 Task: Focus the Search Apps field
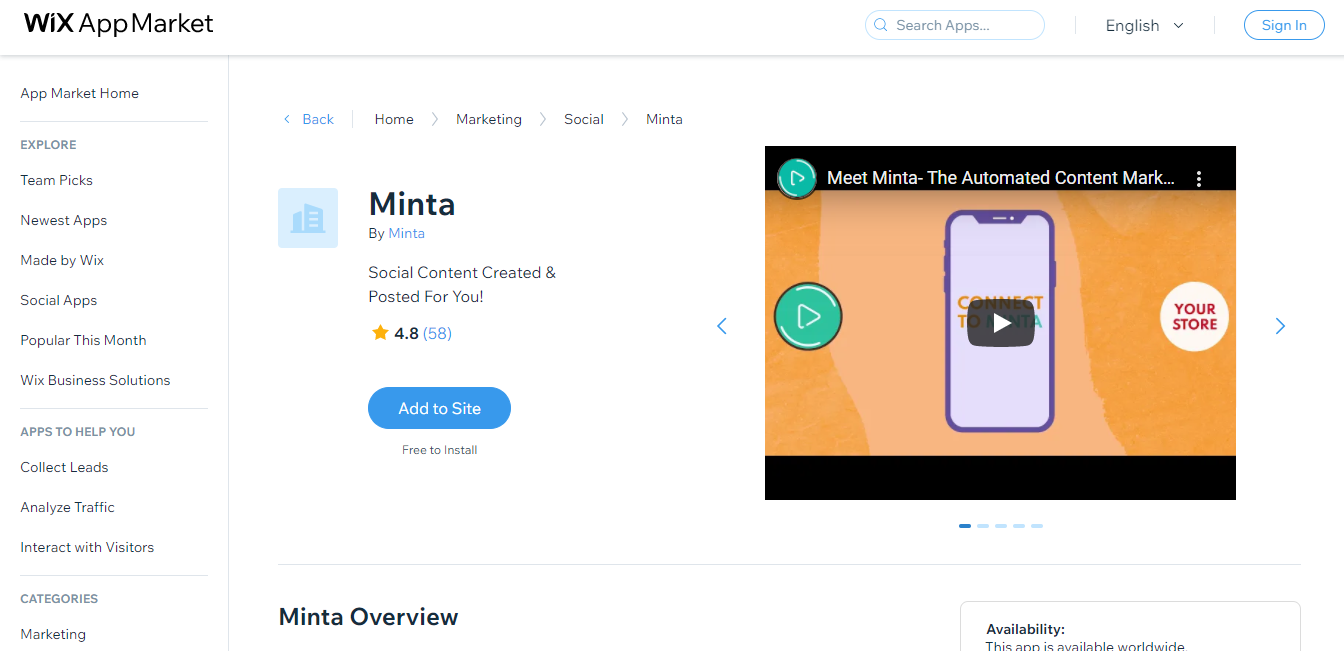(955, 25)
